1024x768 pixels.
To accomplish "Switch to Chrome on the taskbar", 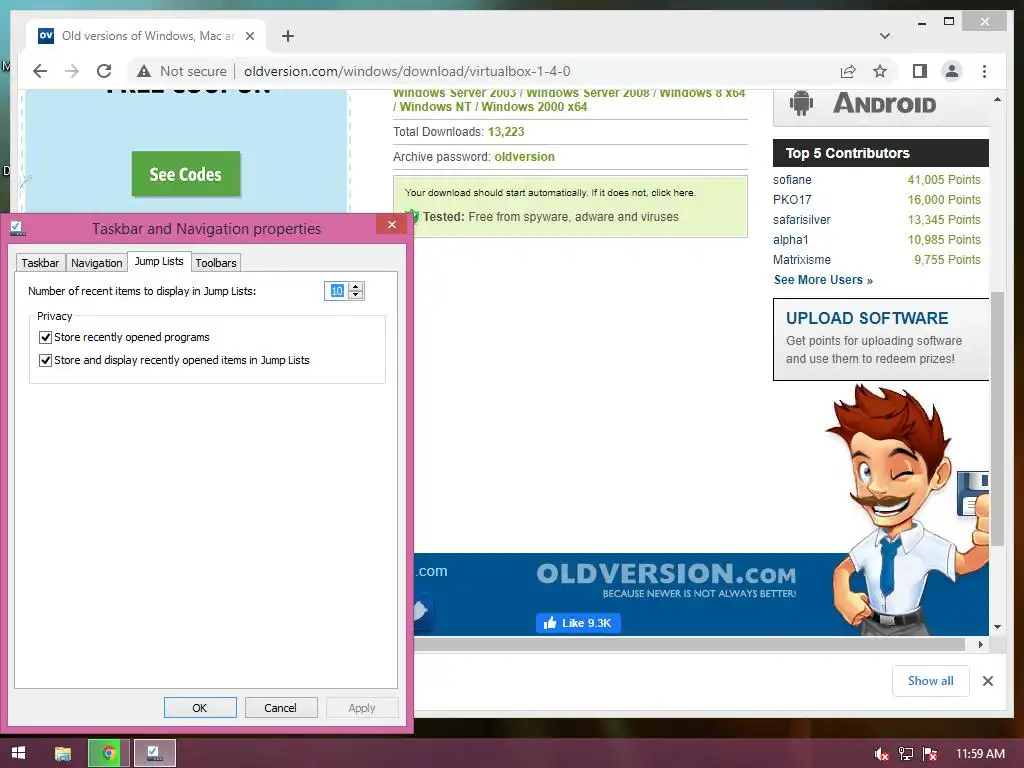I will [108, 753].
